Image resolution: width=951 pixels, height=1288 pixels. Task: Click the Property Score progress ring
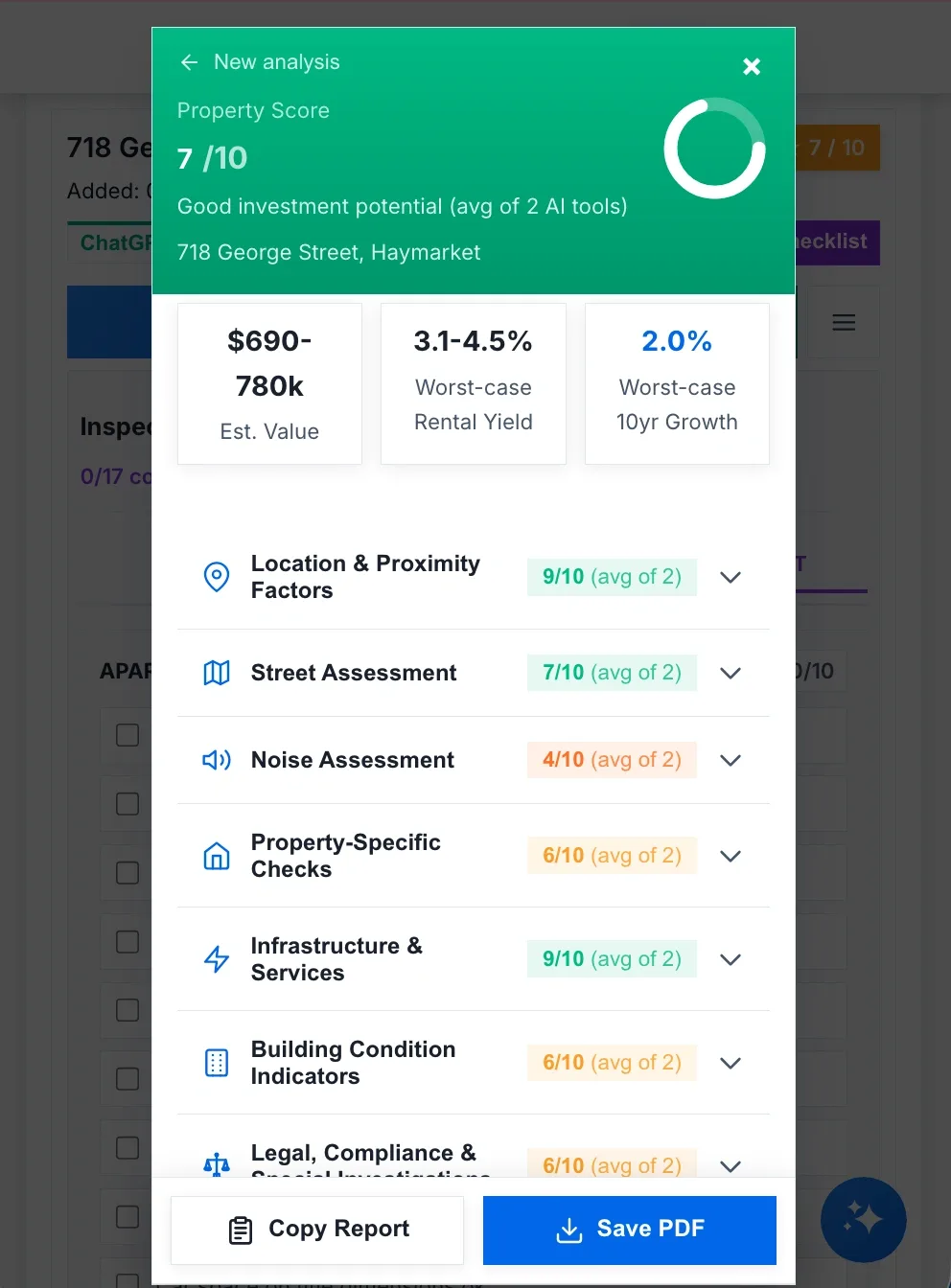(714, 149)
